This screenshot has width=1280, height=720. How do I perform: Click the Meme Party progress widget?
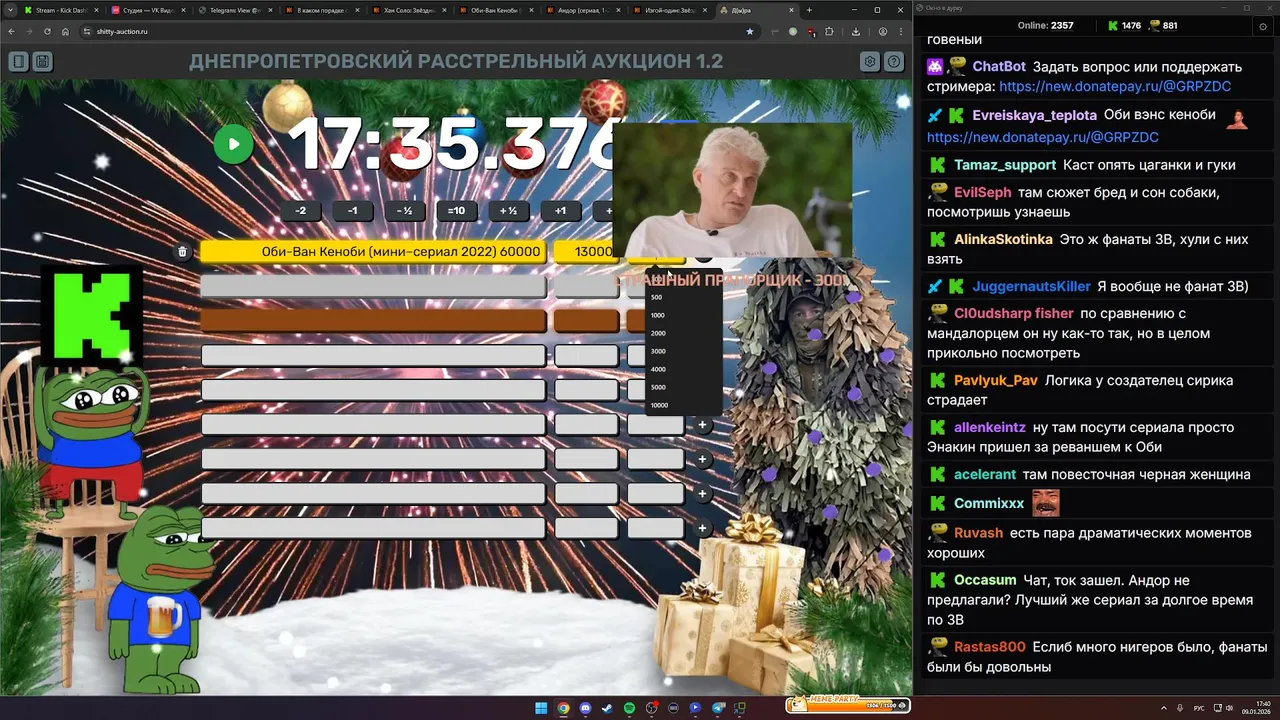pyautogui.click(x=846, y=705)
